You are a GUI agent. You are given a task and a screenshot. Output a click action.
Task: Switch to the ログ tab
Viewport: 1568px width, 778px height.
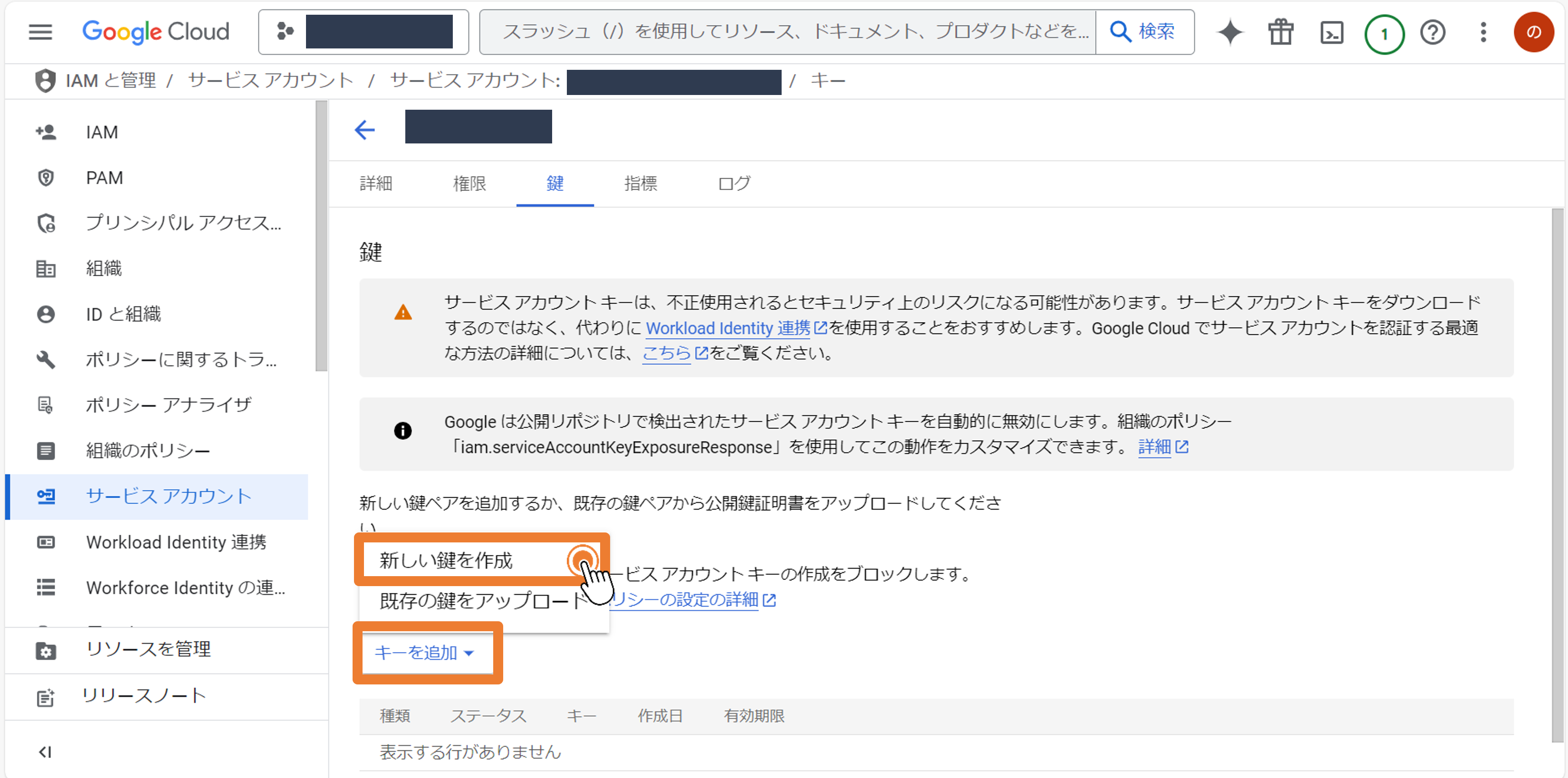pos(734,183)
